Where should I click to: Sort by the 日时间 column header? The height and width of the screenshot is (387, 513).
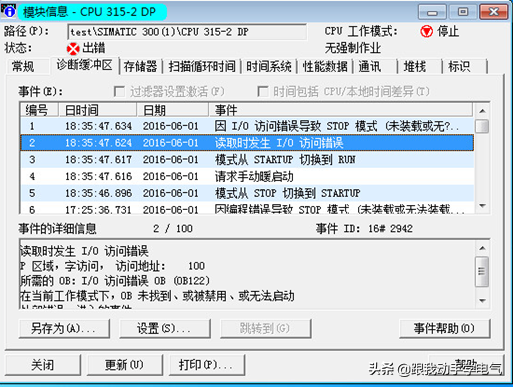[x=97, y=110]
